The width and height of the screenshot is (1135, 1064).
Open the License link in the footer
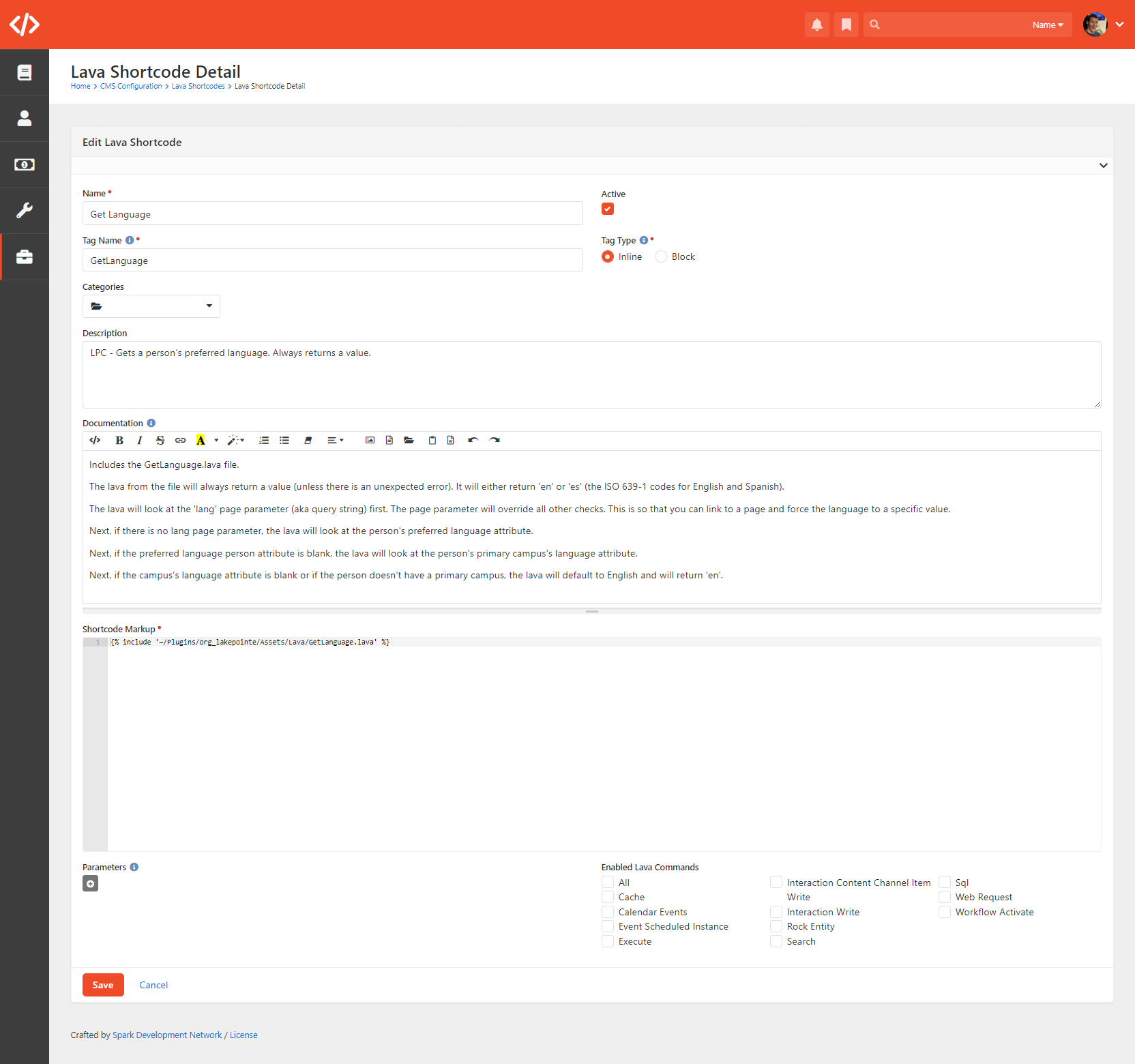244,1035
